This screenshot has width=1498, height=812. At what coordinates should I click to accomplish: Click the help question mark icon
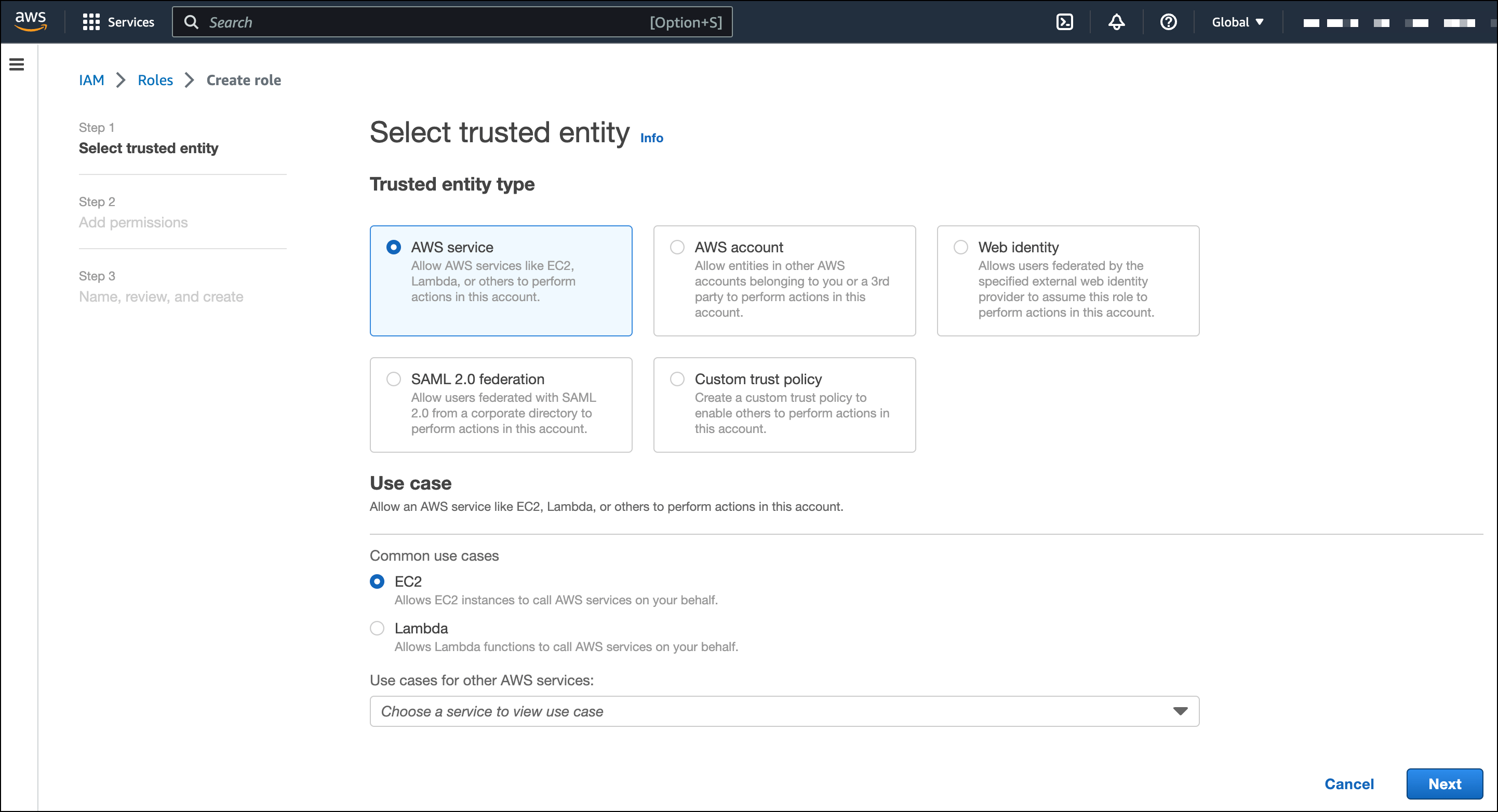(1167, 21)
